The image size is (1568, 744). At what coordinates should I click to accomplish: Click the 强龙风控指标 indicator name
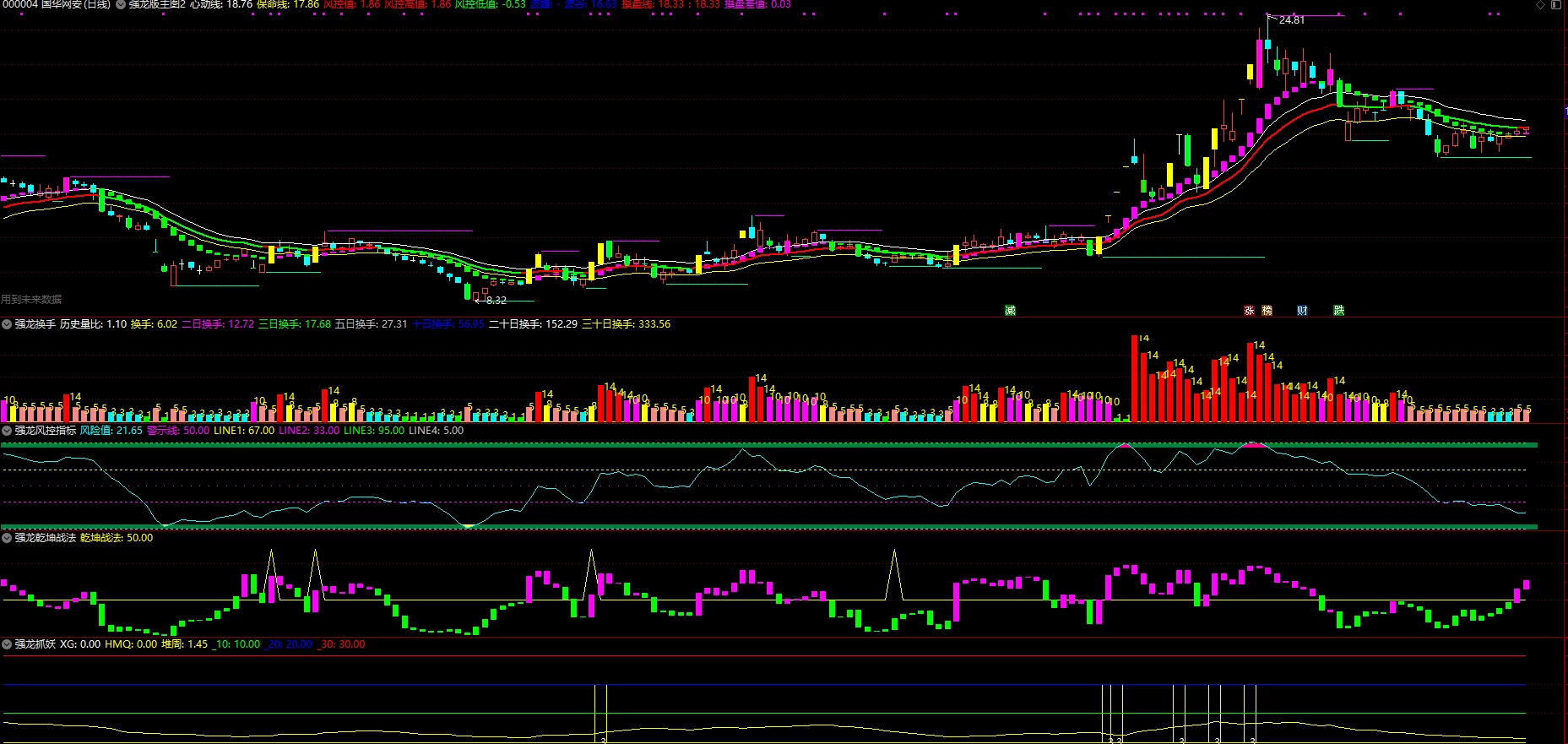point(46,431)
